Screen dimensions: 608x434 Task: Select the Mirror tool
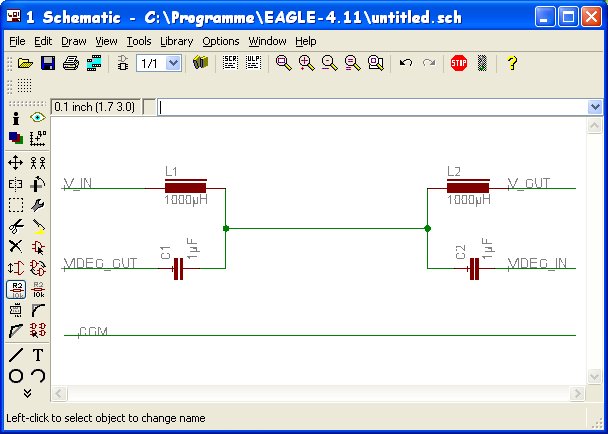coord(16,184)
